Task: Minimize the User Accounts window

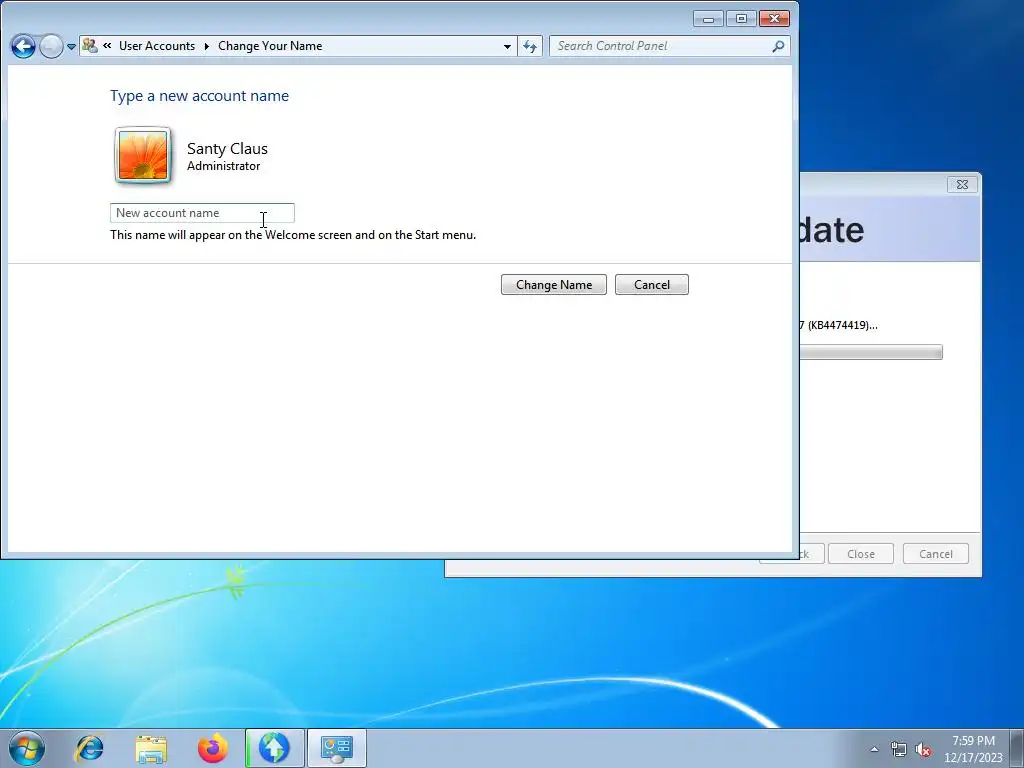Action: click(x=709, y=19)
